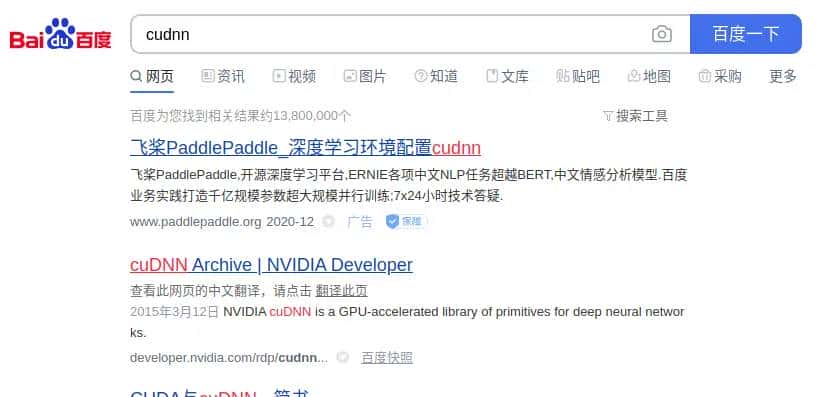The image size is (825, 397).
Task: Focus the search box containing cudnn
Action: (410, 34)
